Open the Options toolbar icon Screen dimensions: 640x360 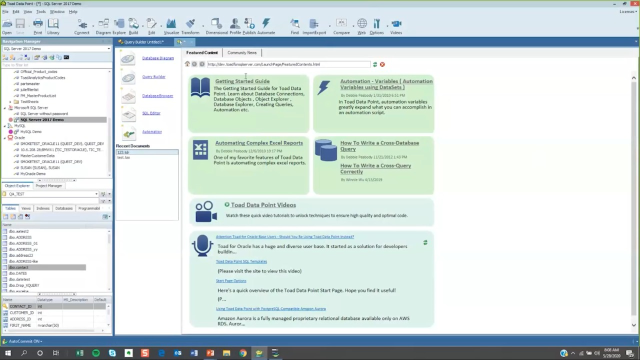[x=377, y=26]
